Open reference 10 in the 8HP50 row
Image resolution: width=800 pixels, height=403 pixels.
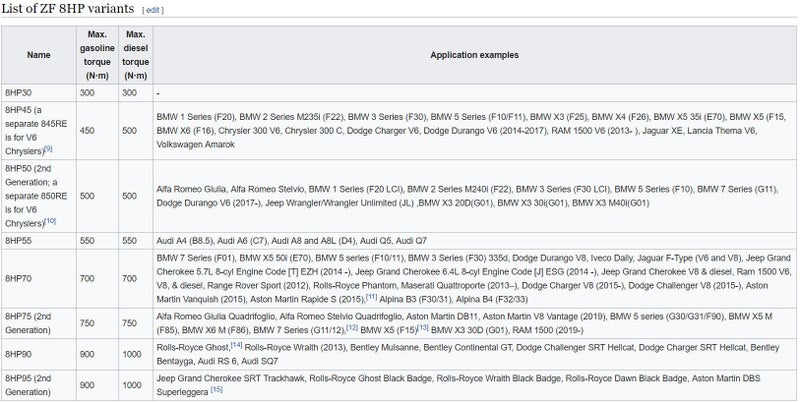tap(50, 221)
